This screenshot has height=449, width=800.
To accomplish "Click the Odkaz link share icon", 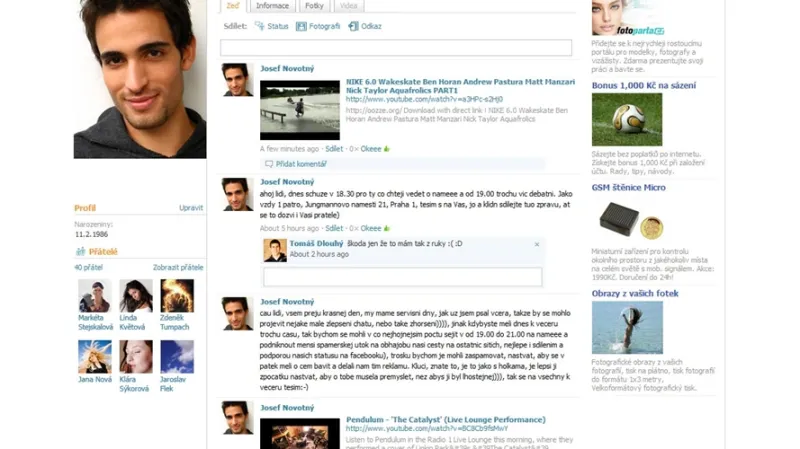I will [353, 26].
